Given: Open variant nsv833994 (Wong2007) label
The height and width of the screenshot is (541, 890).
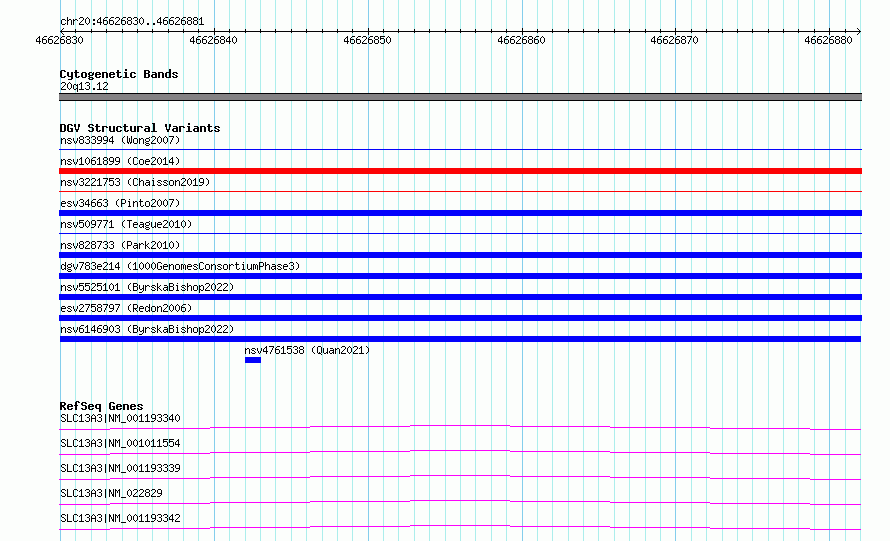Looking at the screenshot, I should point(120,140).
